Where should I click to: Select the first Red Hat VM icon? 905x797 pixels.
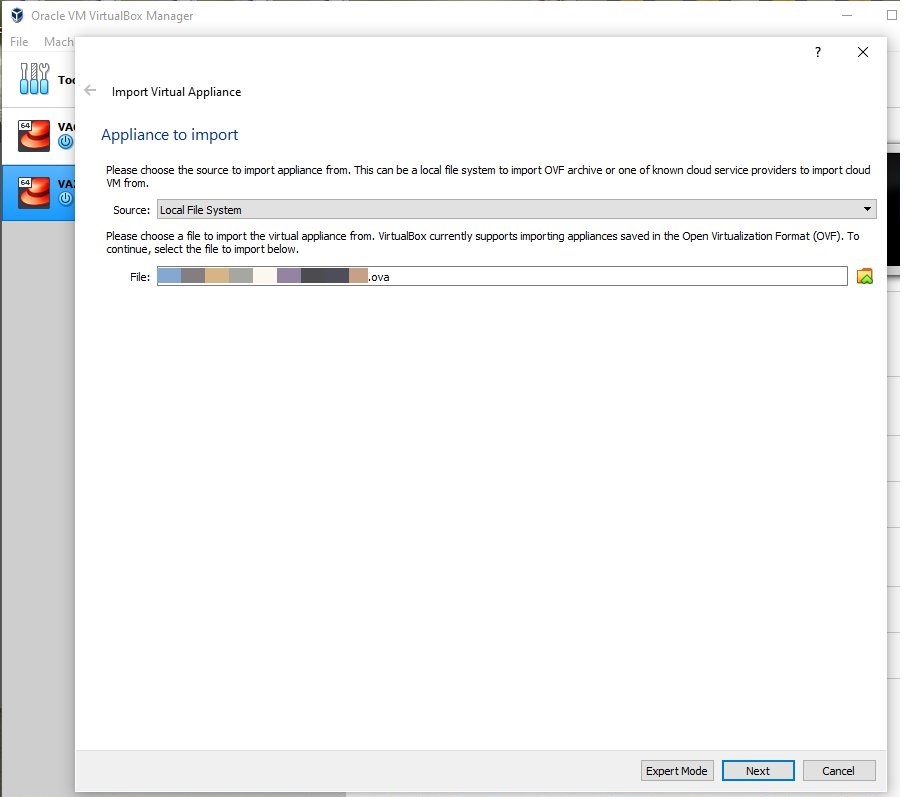(x=34, y=135)
